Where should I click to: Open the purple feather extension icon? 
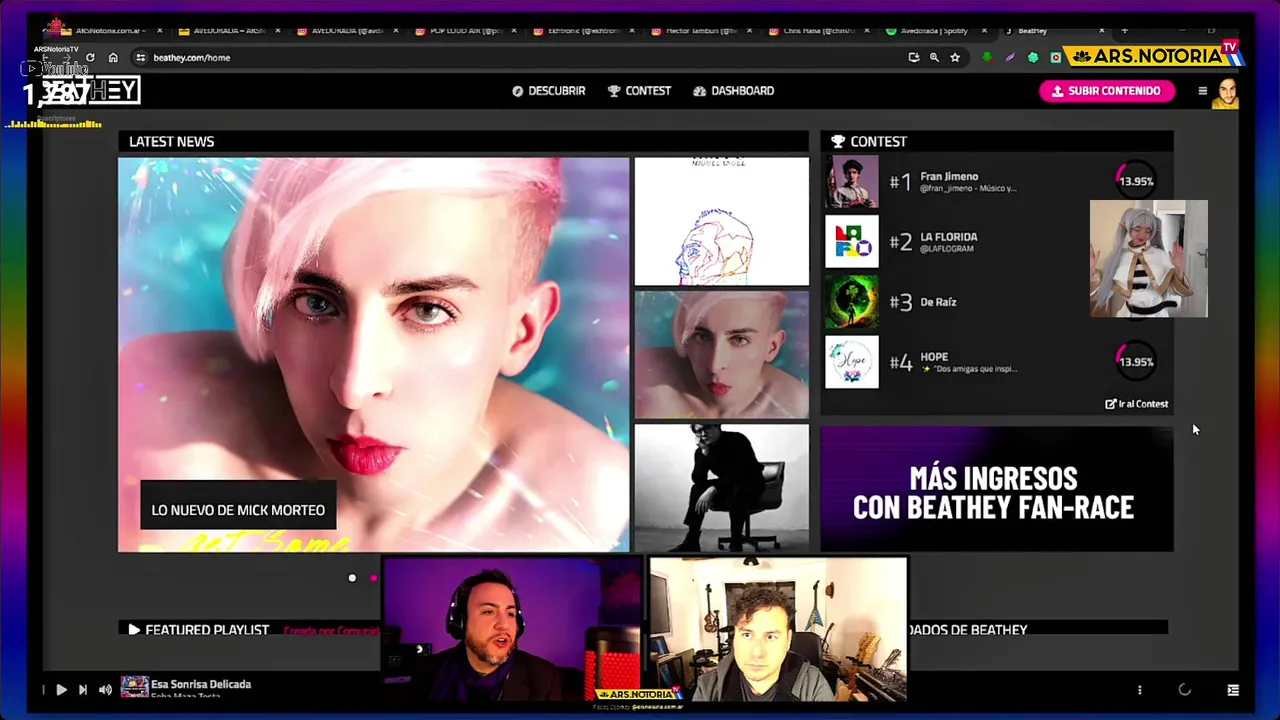[x=1010, y=57]
